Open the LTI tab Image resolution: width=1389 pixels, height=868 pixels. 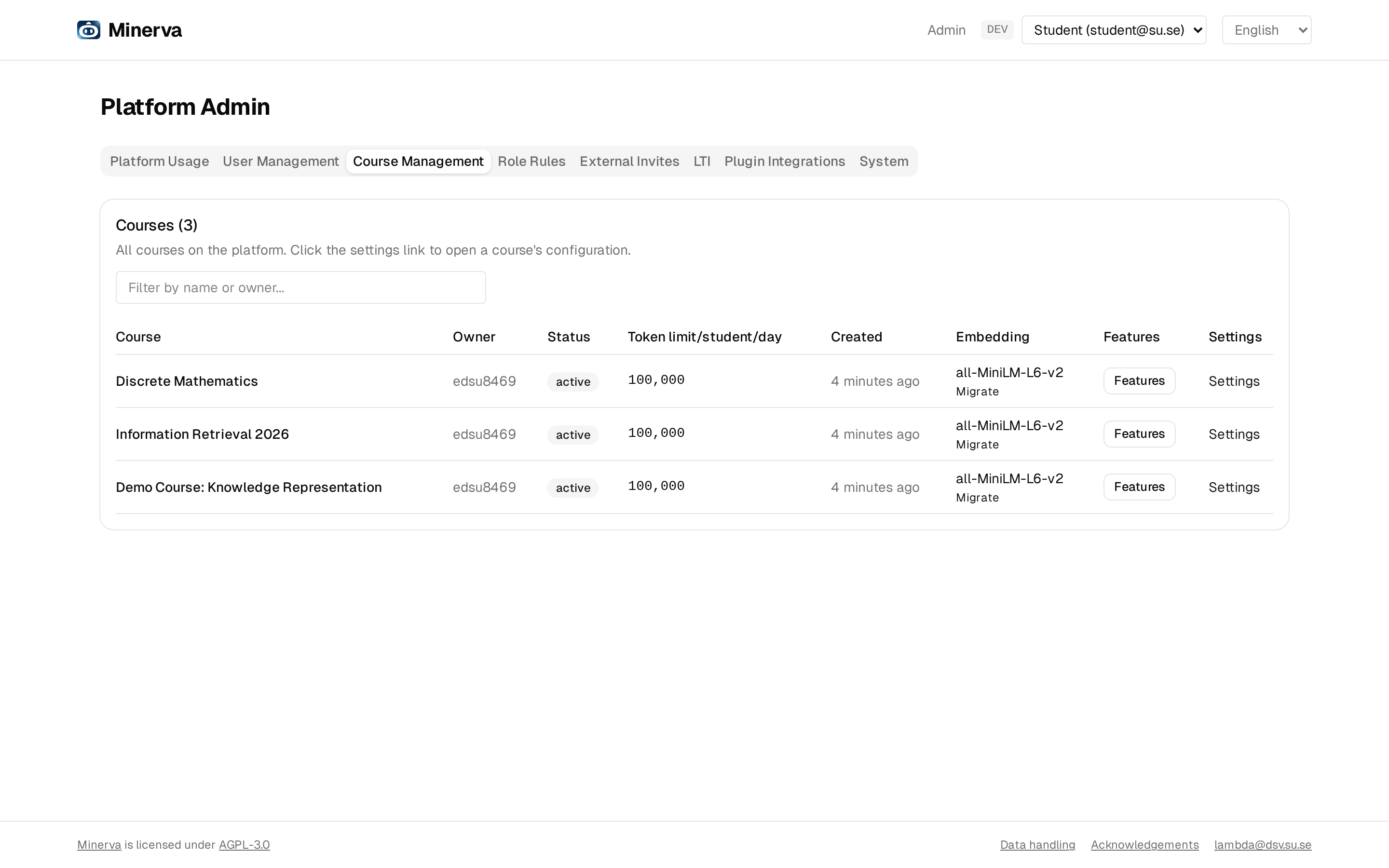[x=702, y=162]
